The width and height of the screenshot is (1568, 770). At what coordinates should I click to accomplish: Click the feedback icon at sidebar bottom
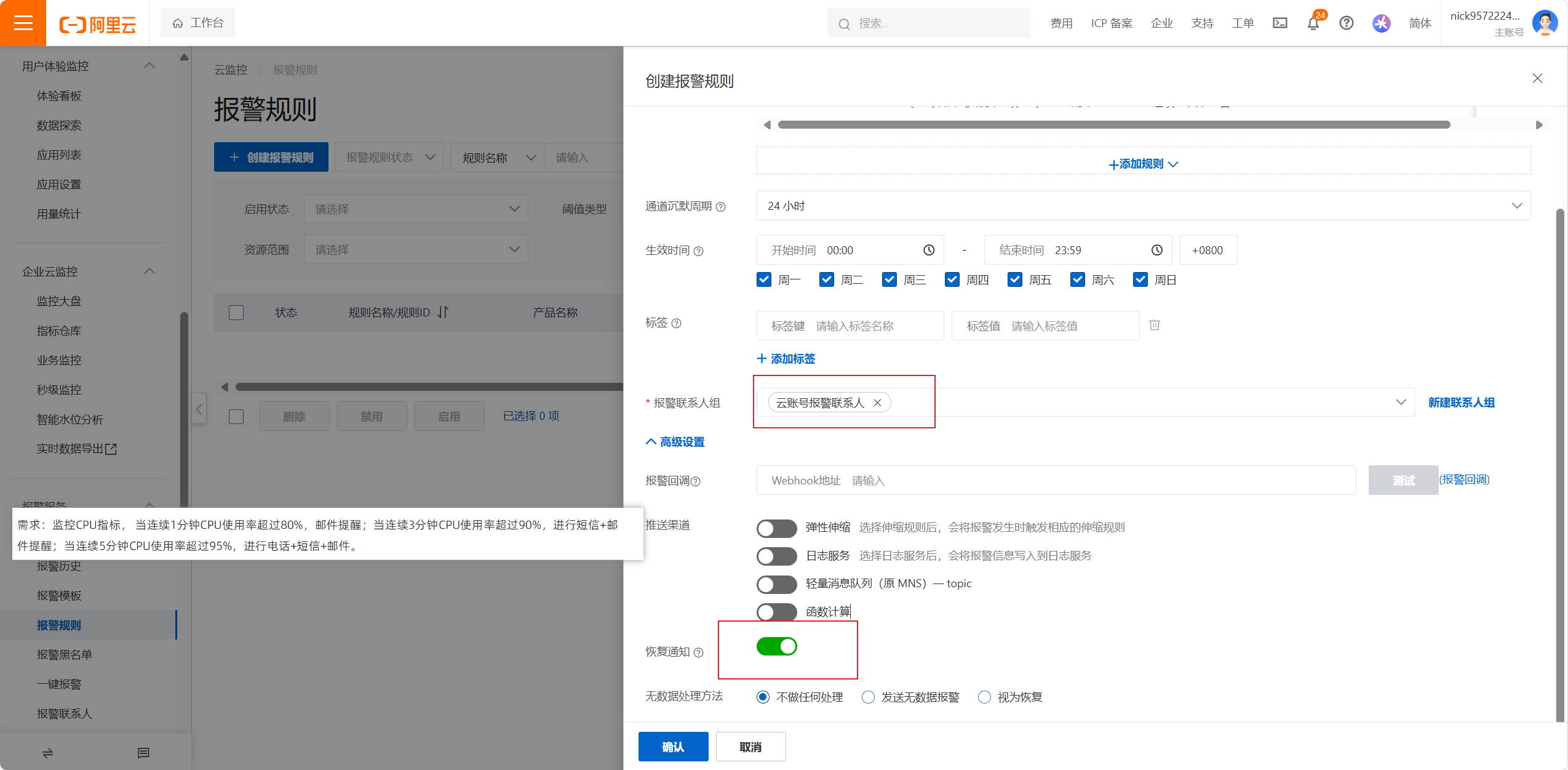(x=143, y=753)
